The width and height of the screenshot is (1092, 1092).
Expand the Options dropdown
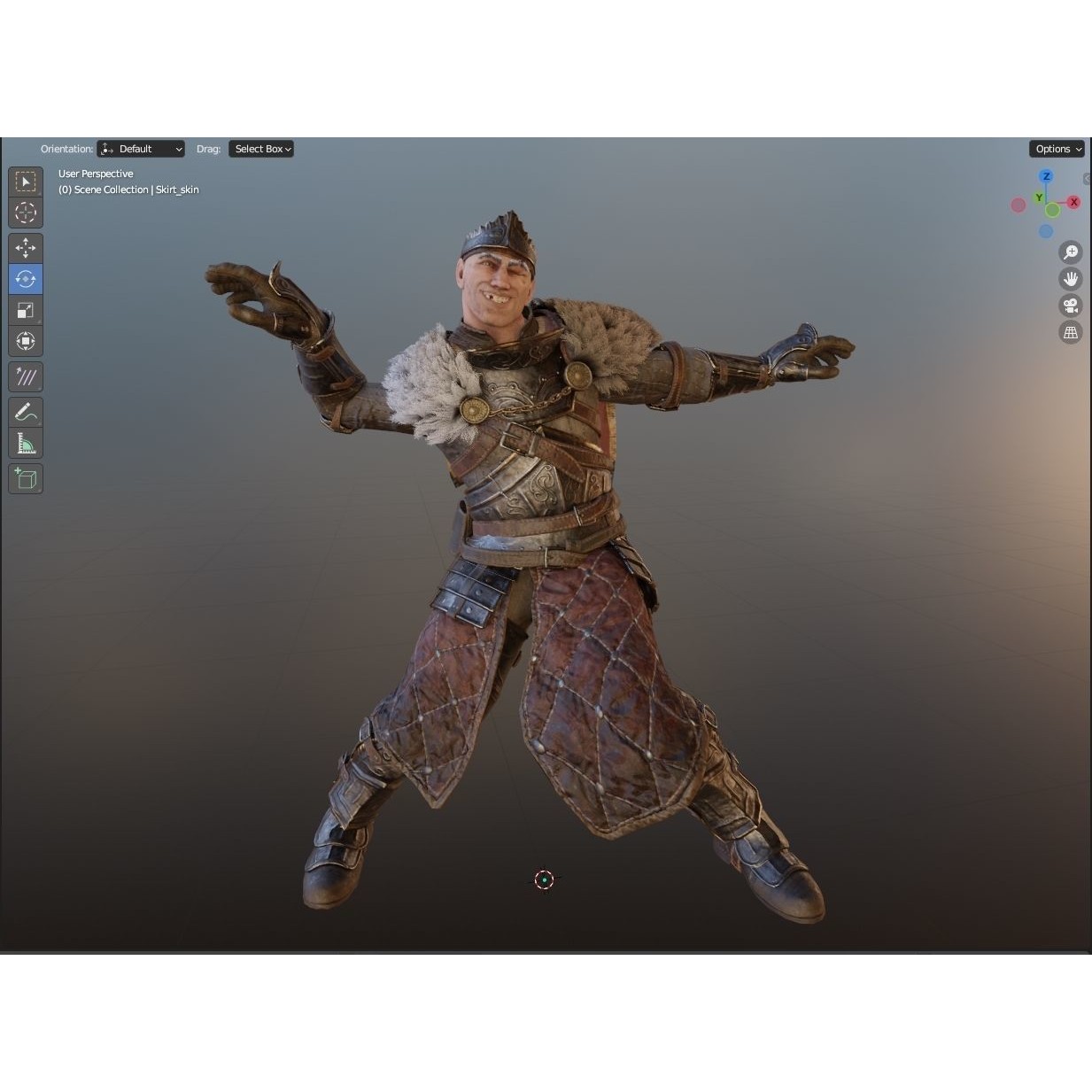[1056, 149]
